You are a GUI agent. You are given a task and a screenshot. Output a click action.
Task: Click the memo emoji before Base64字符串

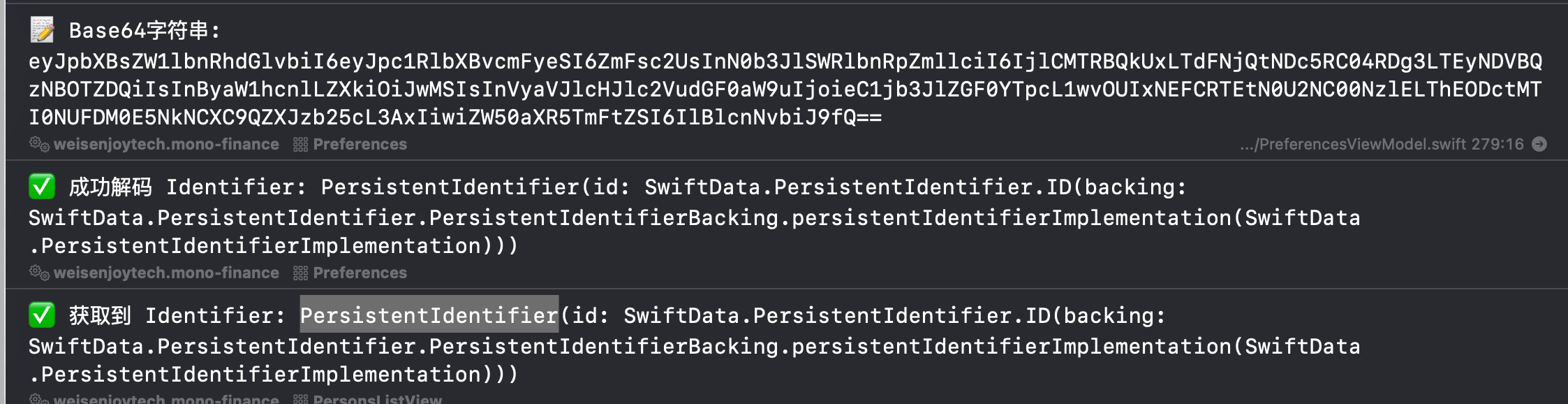tap(42, 30)
